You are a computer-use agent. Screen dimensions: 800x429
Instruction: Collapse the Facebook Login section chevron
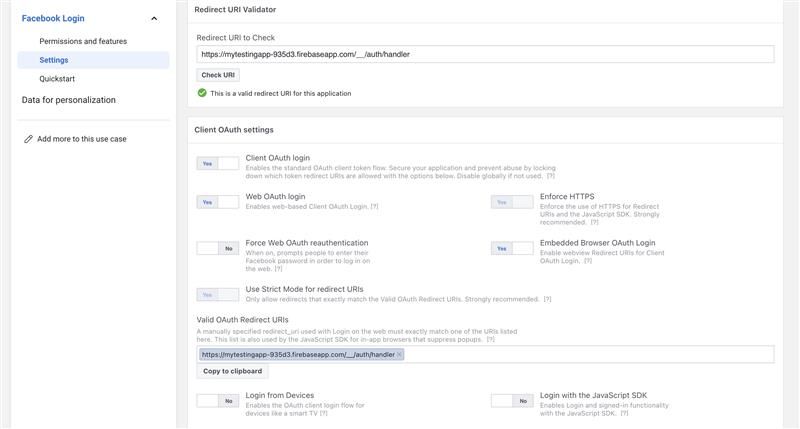click(154, 19)
